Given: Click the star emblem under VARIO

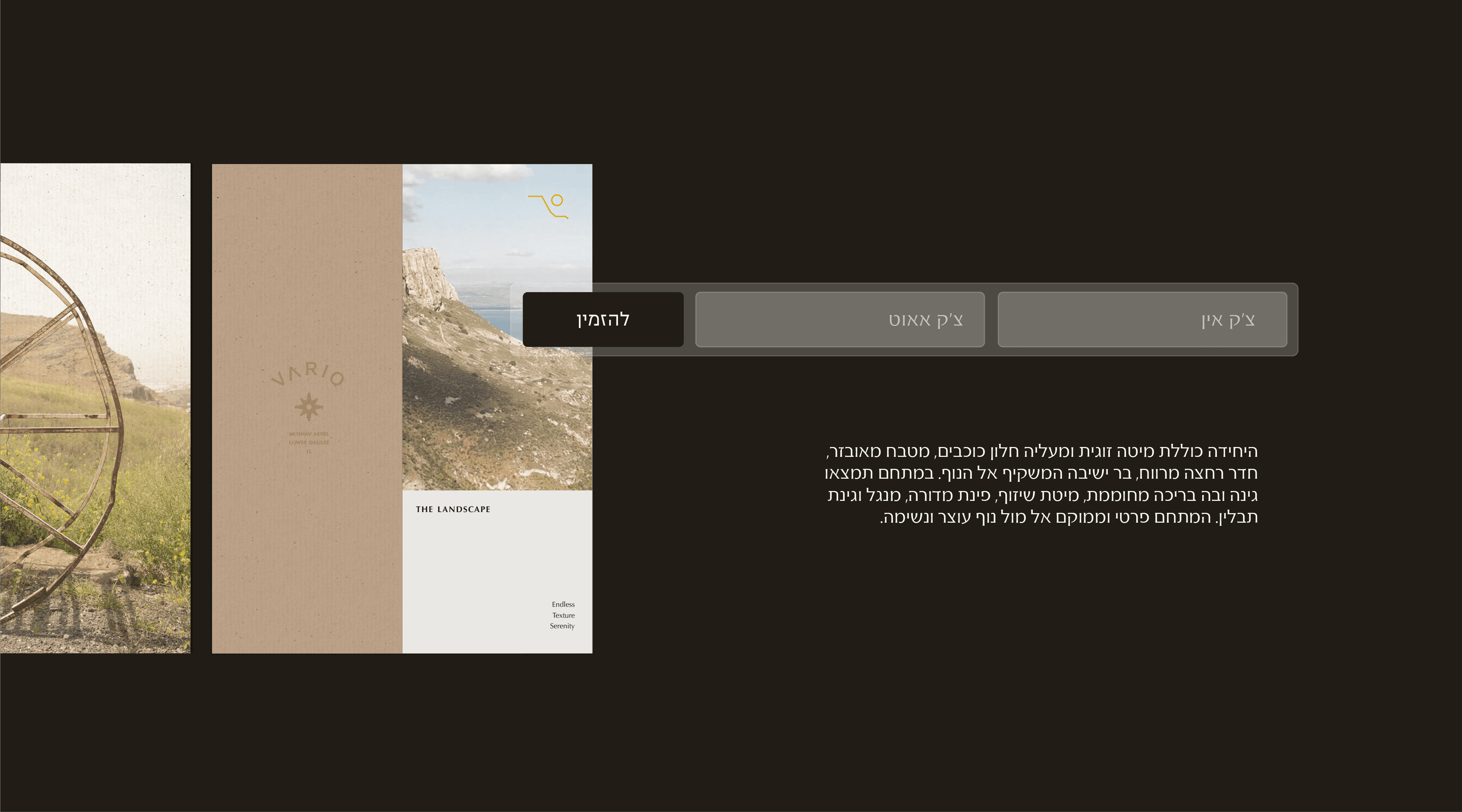Looking at the screenshot, I should point(309,406).
